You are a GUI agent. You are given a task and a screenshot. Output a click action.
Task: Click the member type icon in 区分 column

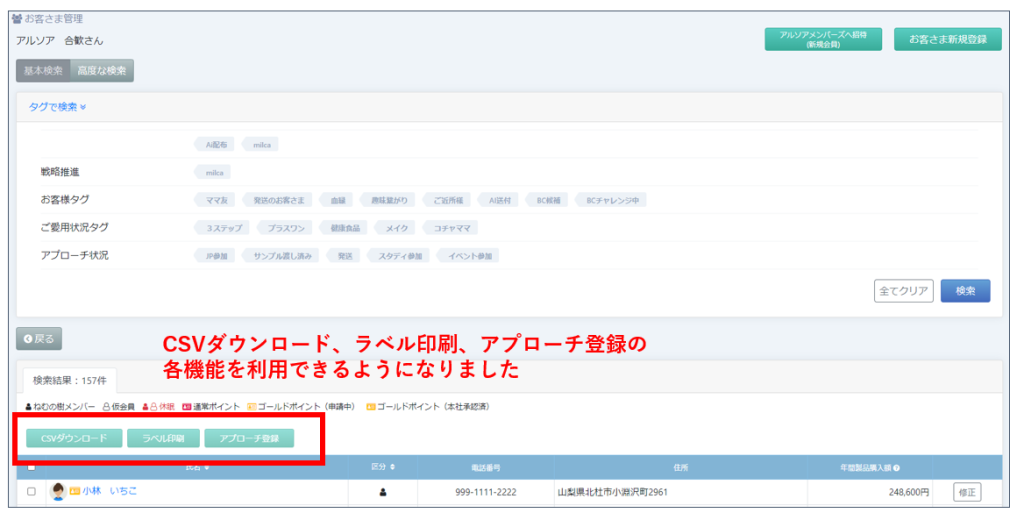click(383, 492)
